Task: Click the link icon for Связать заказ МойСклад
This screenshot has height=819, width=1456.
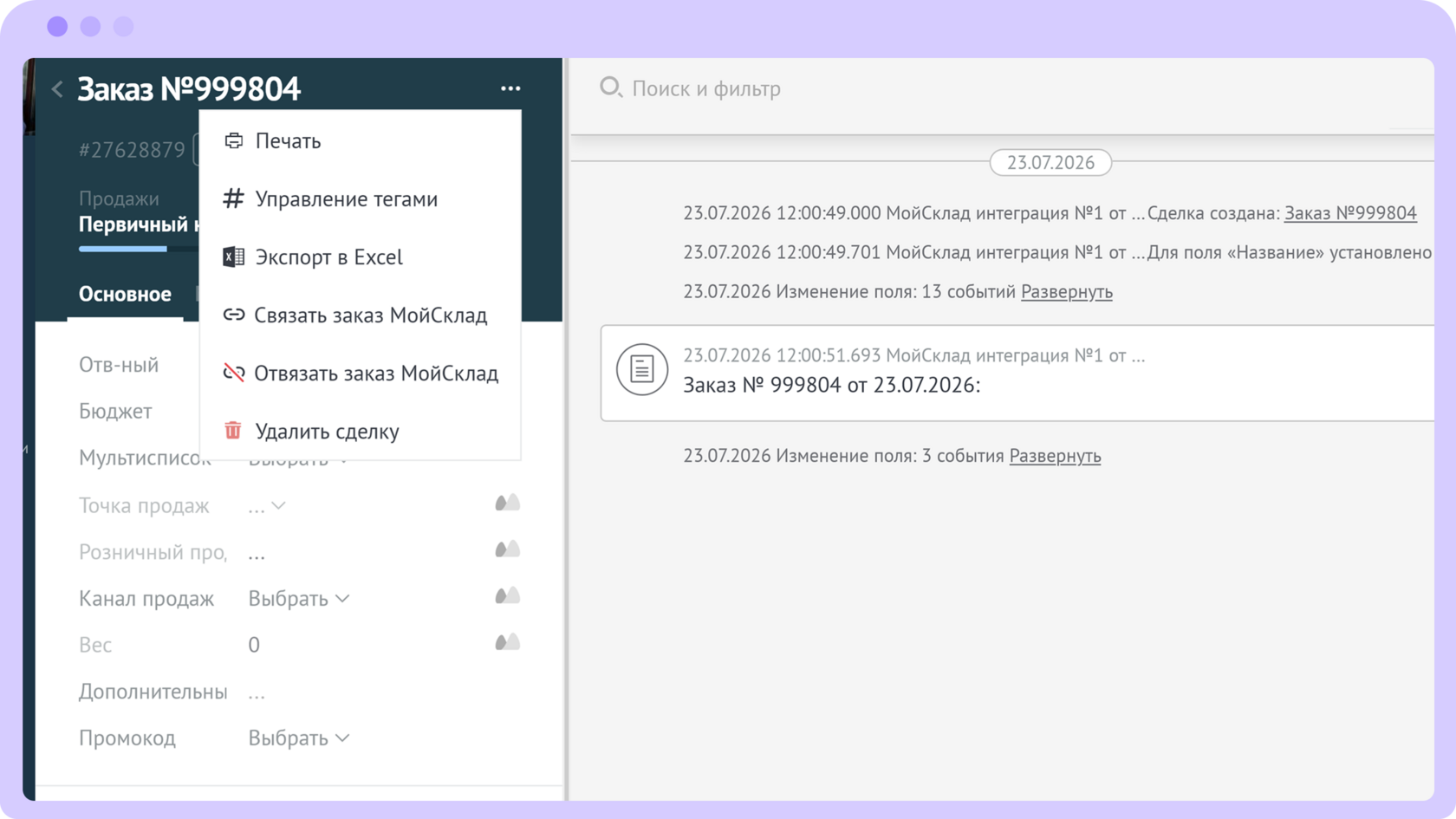Action: click(234, 315)
